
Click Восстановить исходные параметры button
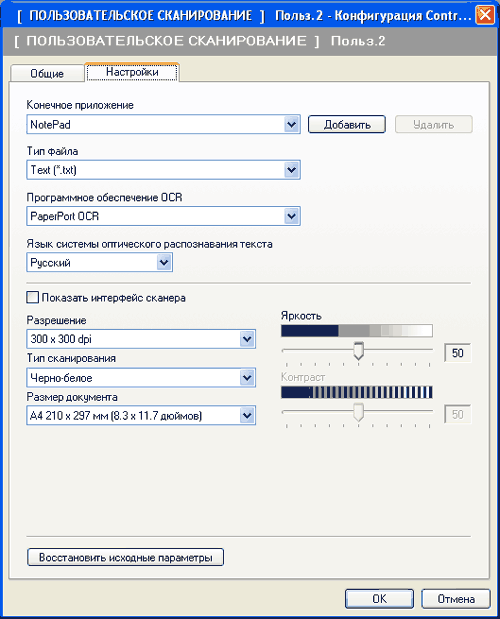tap(125, 557)
